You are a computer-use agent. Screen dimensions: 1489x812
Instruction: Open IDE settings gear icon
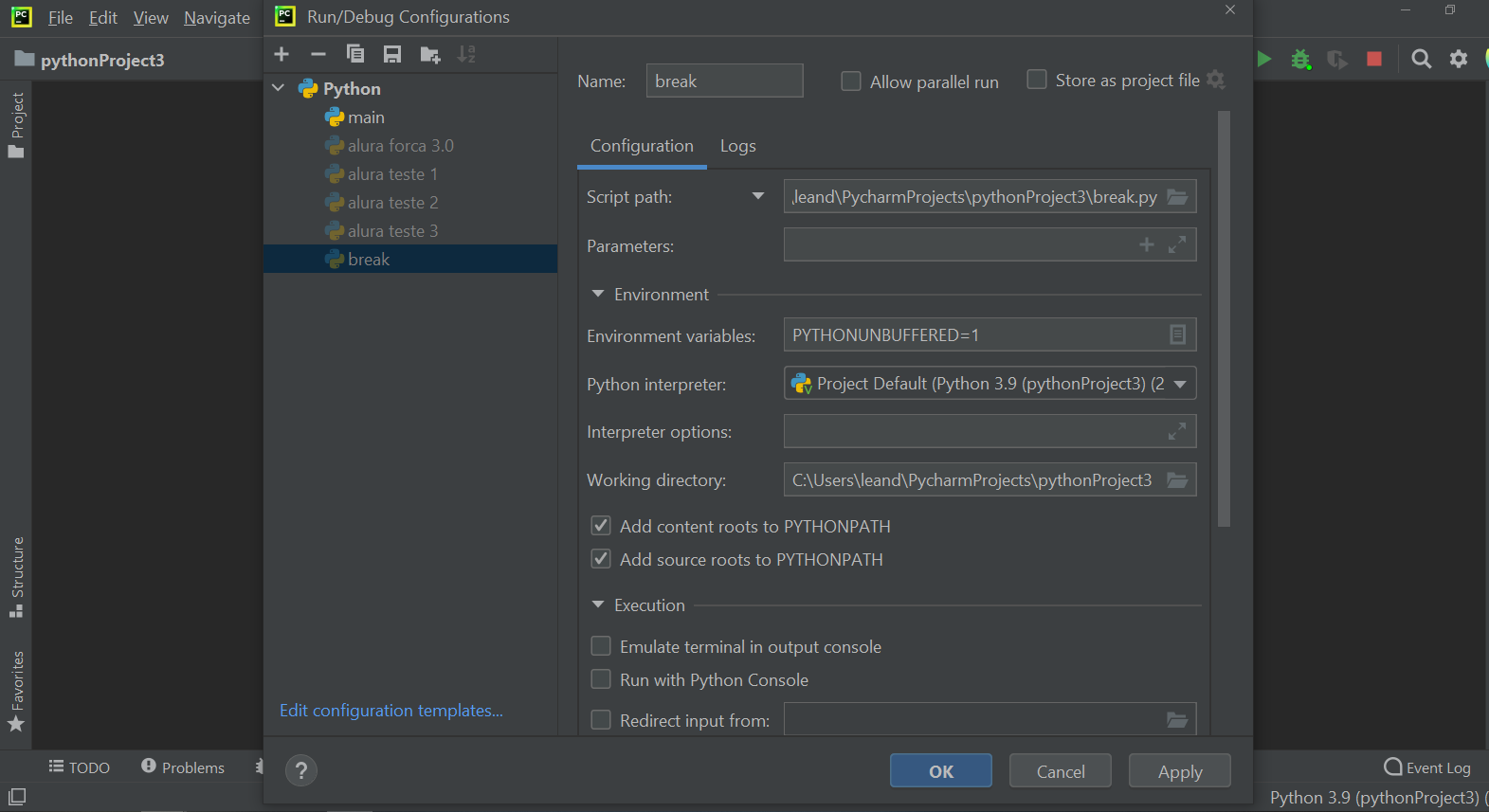(1459, 59)
